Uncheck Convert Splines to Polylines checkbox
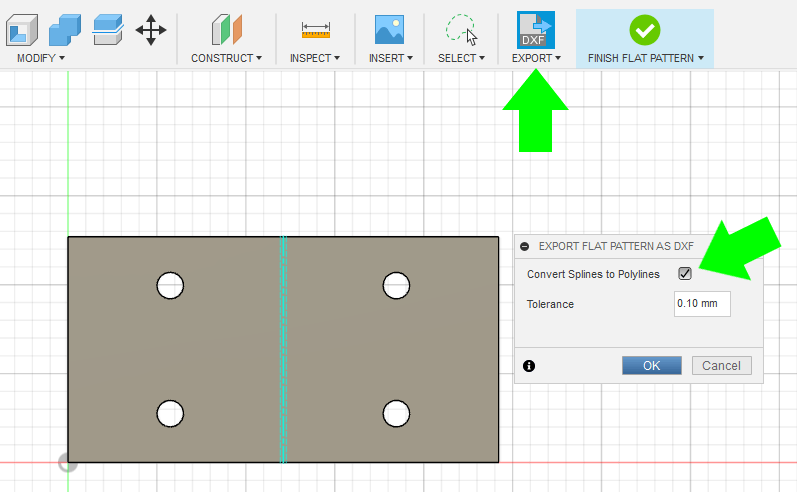The image size is (797, 492). tap(685, 274)
